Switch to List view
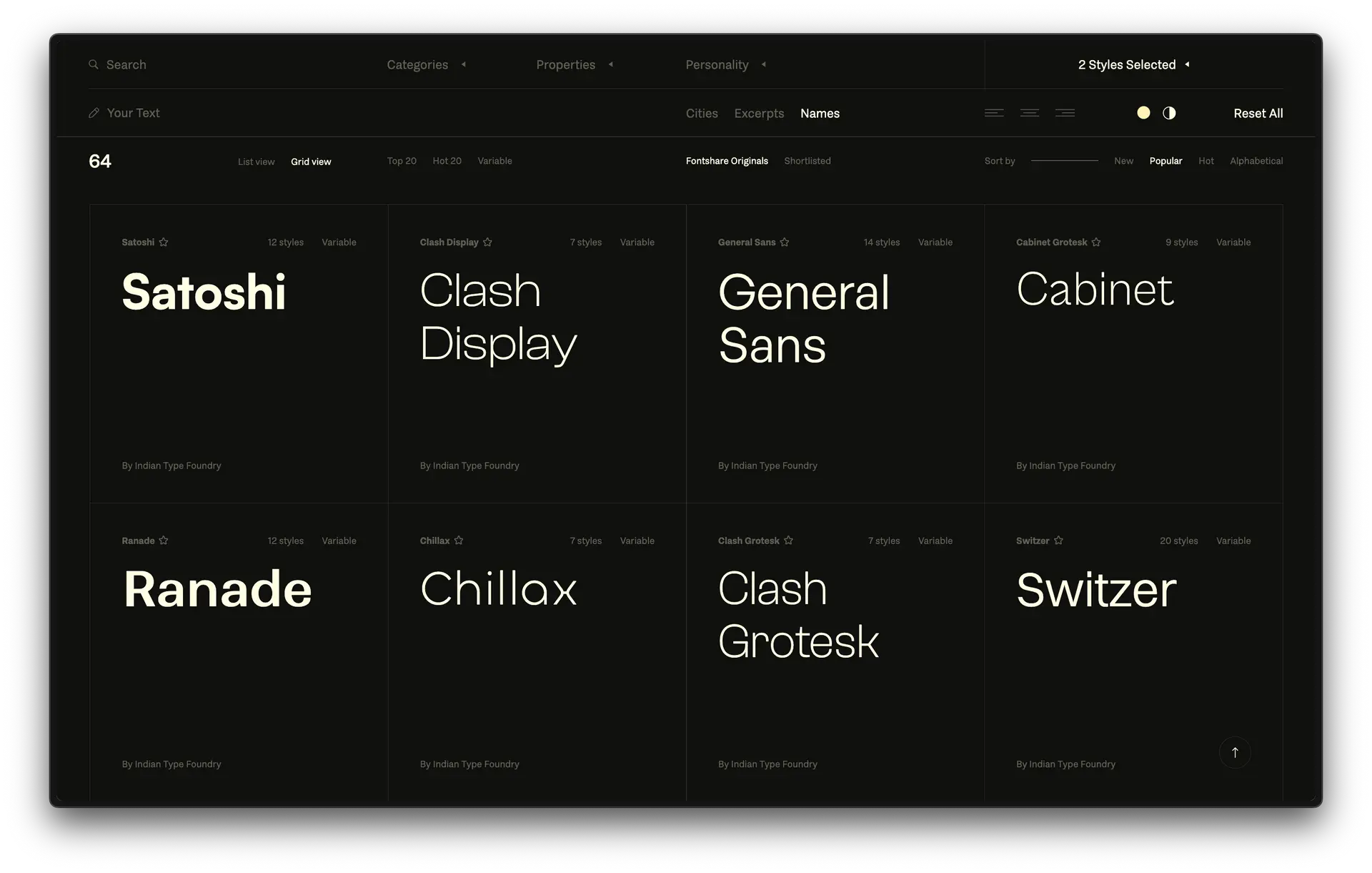This screenshot has height=873, width=1372. tap(256, 162)
